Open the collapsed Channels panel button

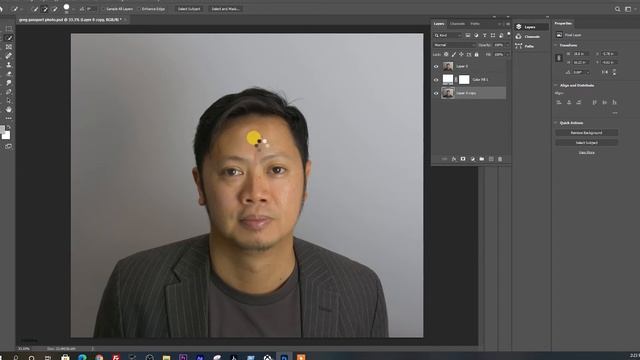pyautogui.click(x=531, y=36)
